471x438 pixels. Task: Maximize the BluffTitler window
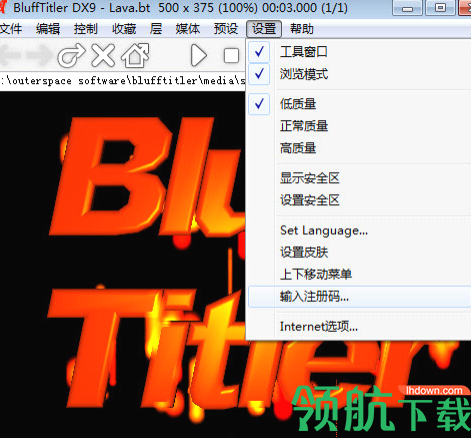[440, 8]
